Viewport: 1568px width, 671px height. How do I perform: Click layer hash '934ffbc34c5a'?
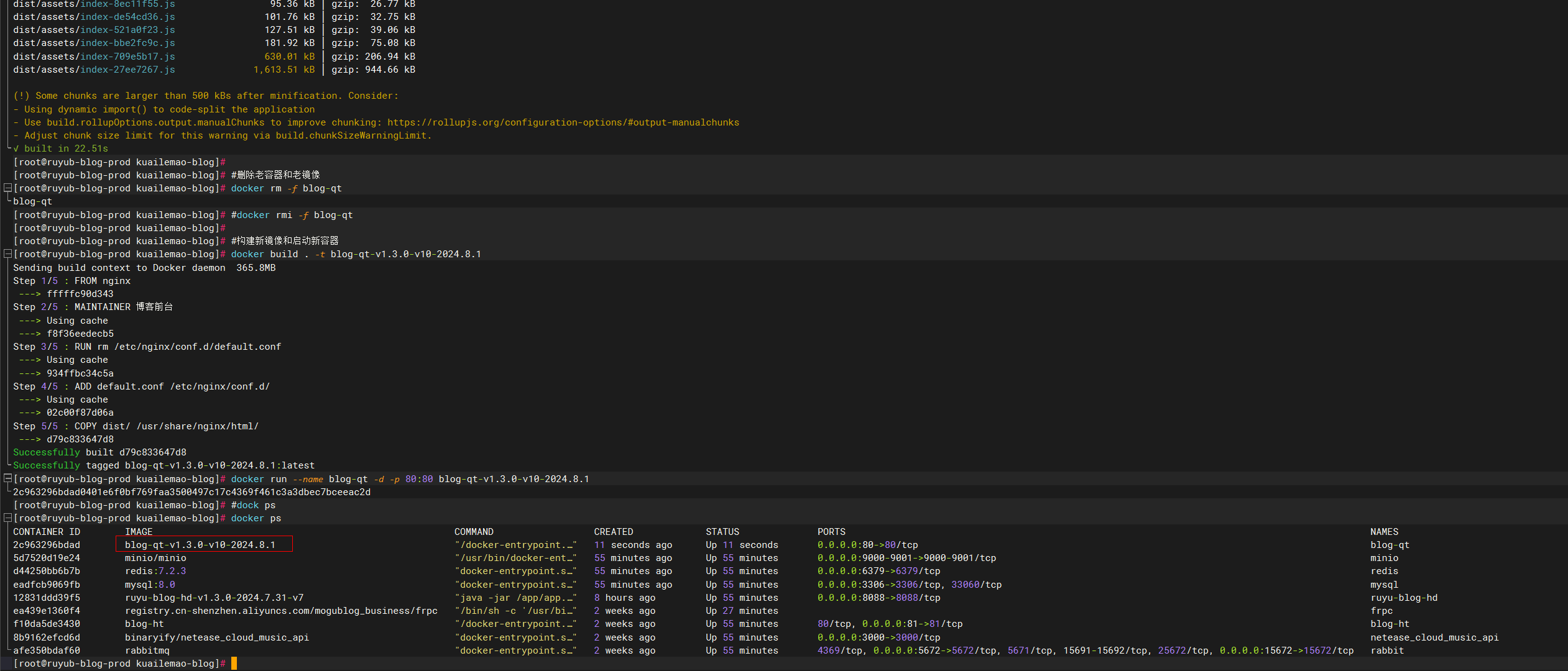[x=80, y=373]
